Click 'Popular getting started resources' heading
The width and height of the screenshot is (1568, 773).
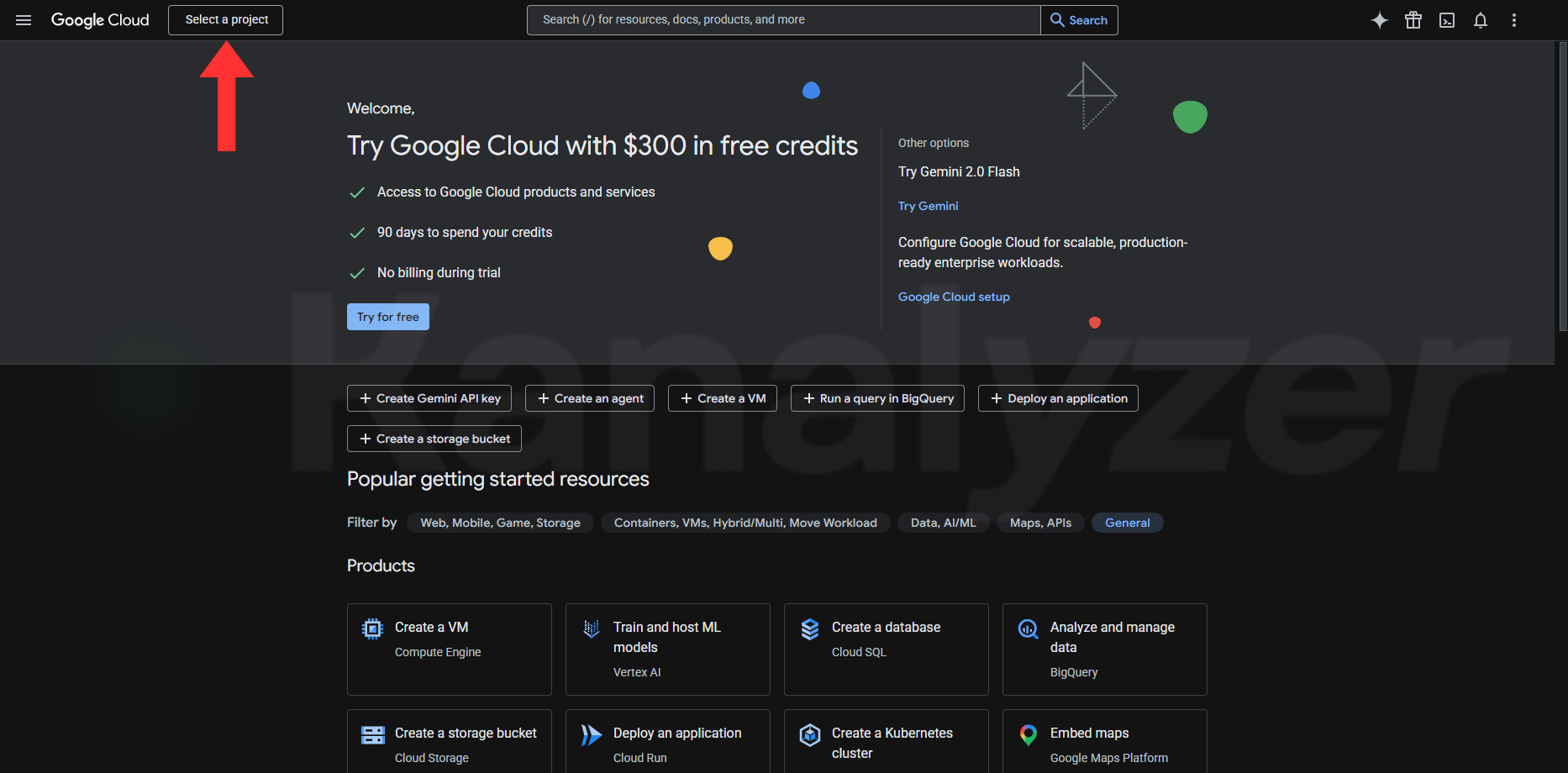click(x=498, y=479)
